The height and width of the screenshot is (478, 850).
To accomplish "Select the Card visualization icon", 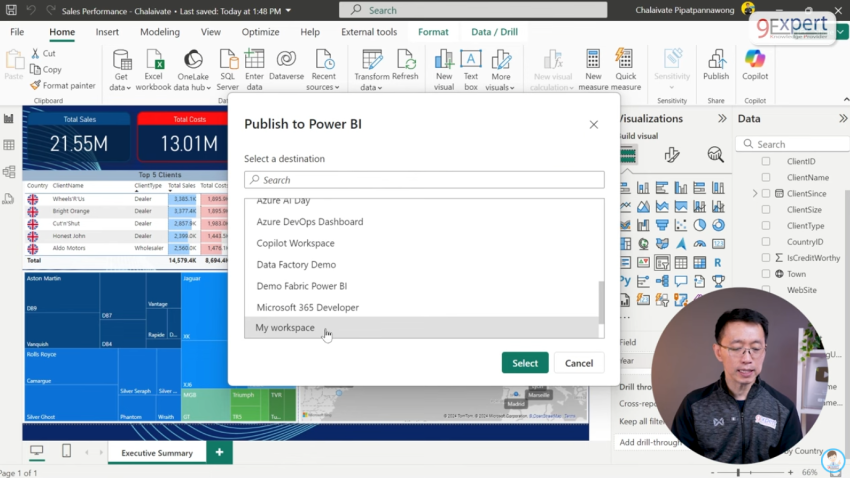I will pyautogui.click(x=718, y=244).
